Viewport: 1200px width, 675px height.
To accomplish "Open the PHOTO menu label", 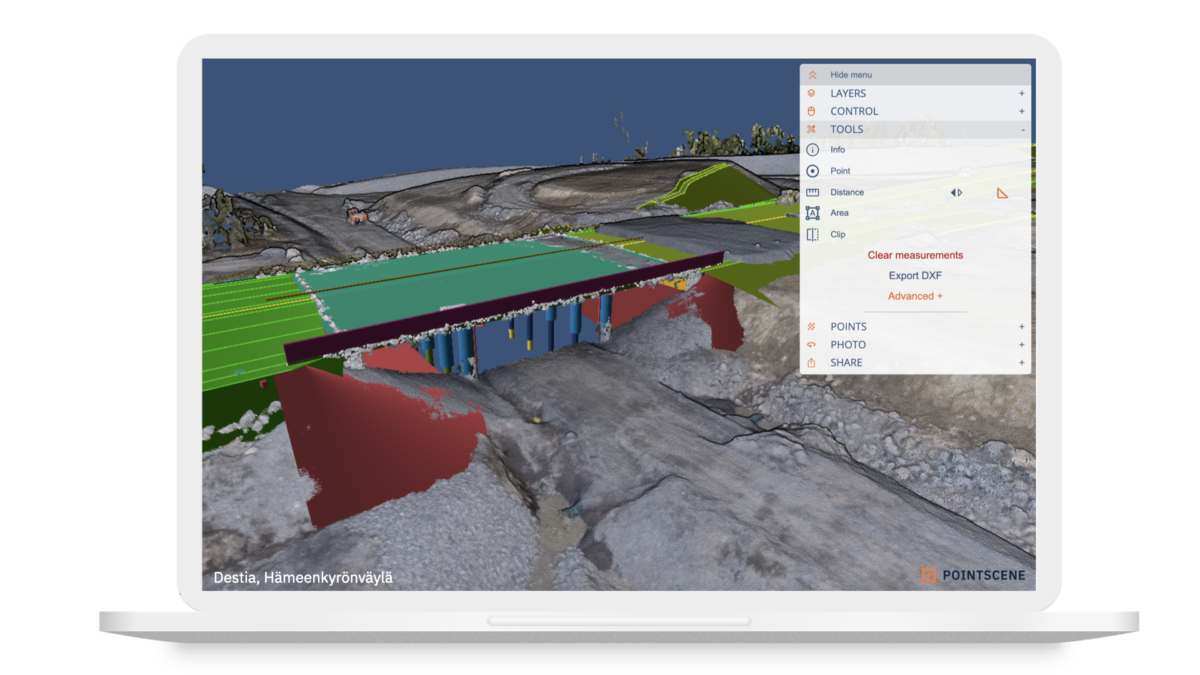I will pyautogui.click(x=848, y=345).
